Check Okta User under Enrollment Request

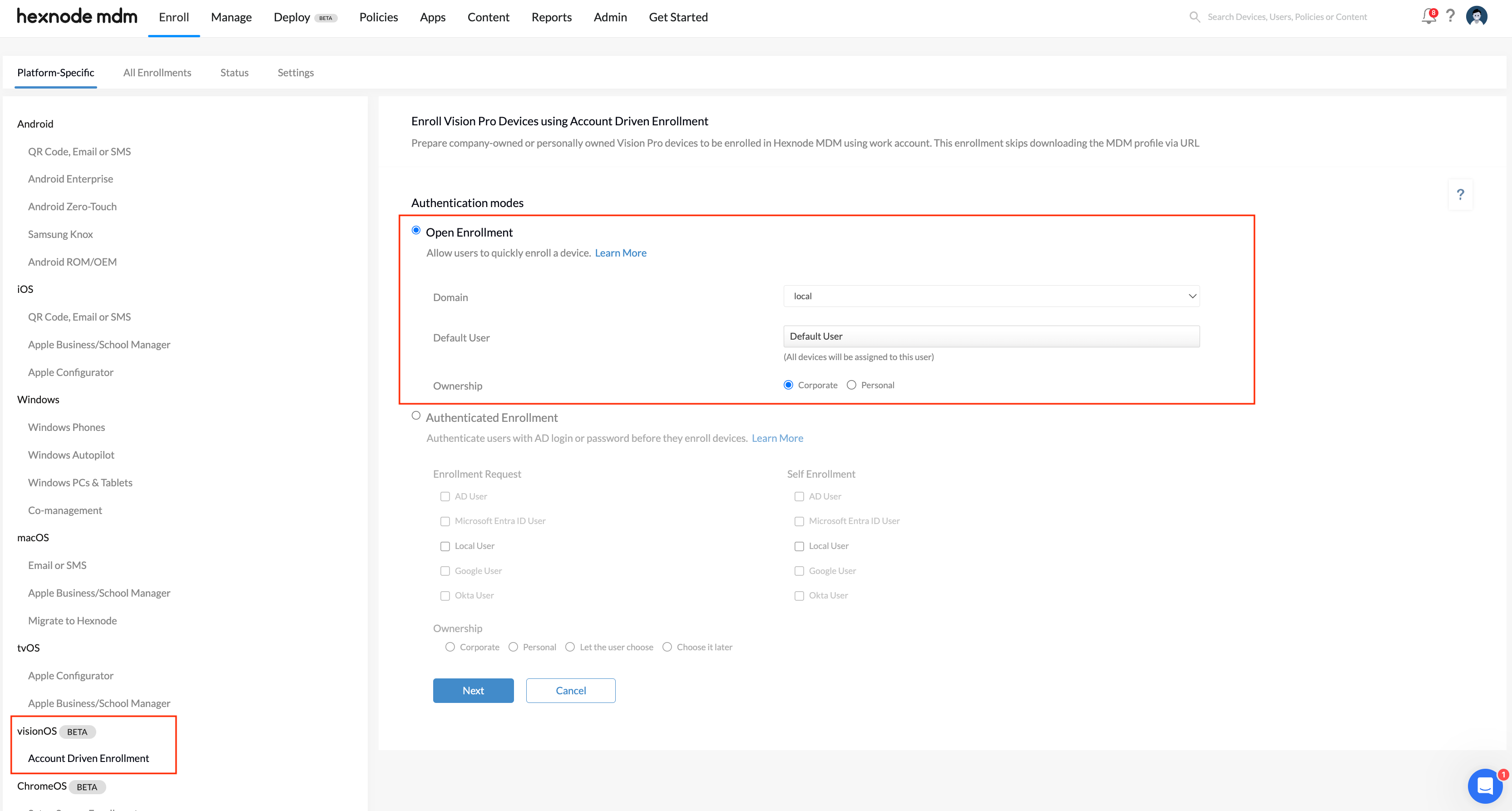pyautogui.click(x=445, y=596)
